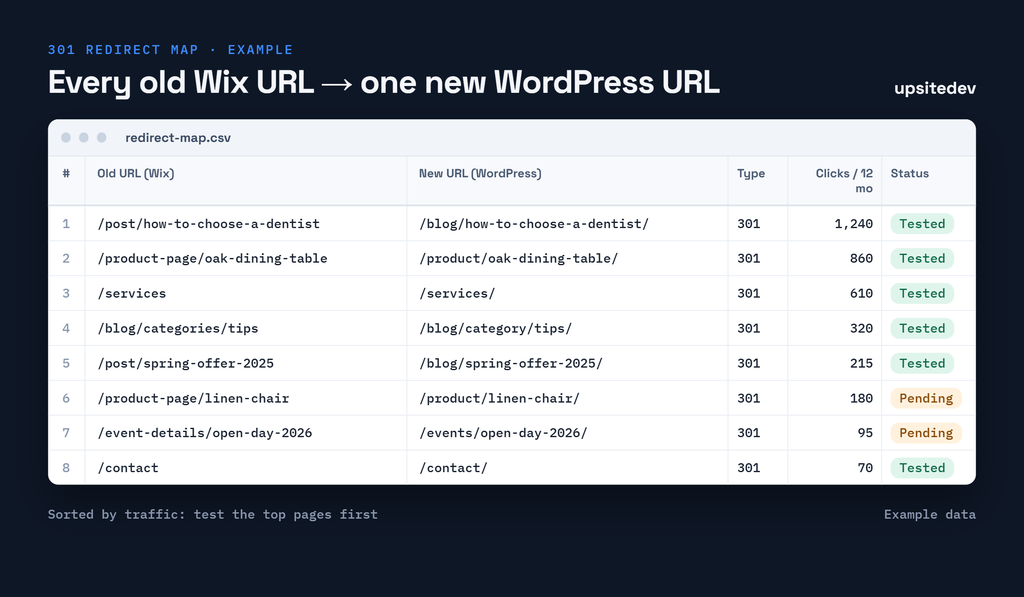Click the upsitedev brand name
This screenshot has height=597, width=1024.
coord(935,88)
